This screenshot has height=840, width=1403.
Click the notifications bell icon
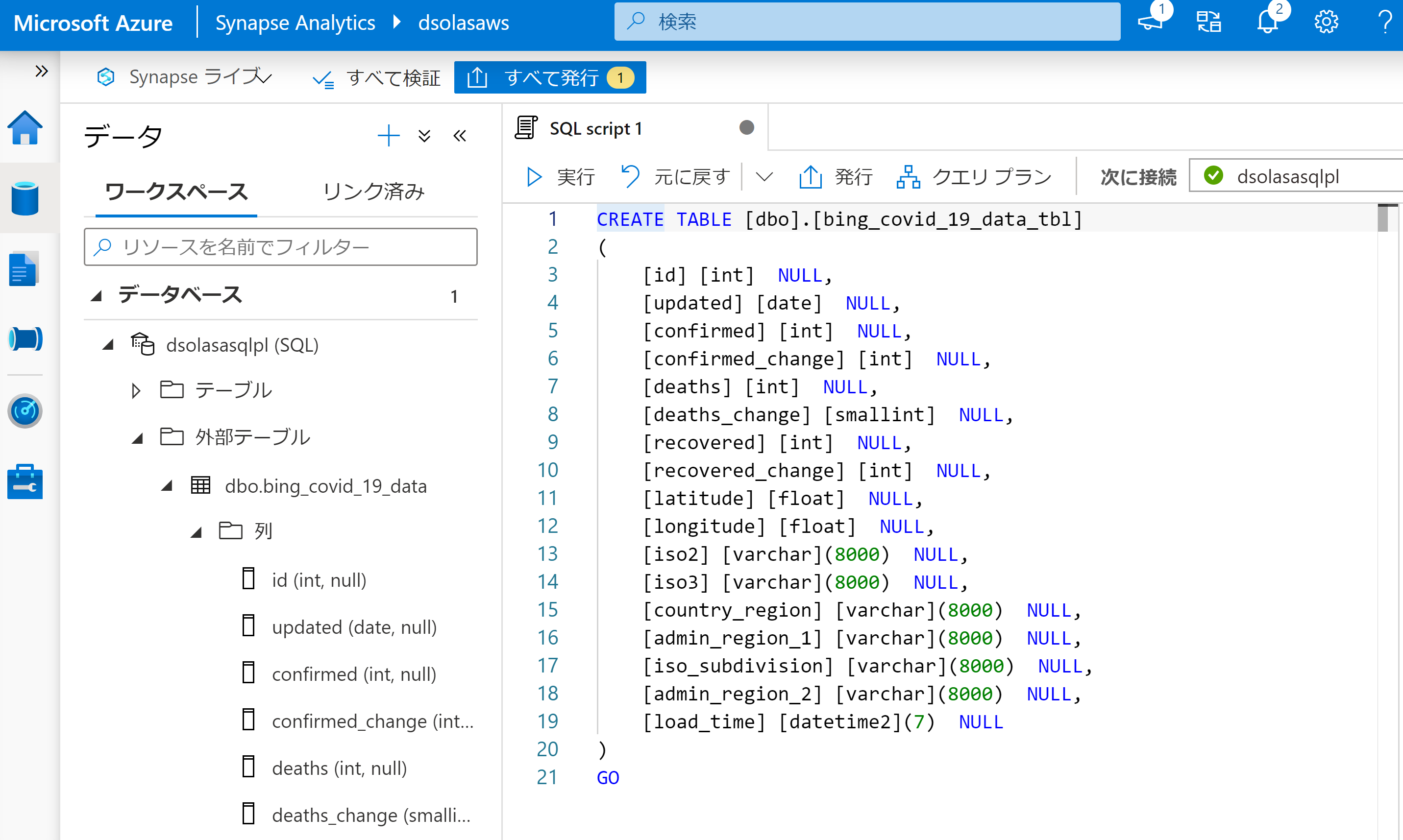(1267, 23)
